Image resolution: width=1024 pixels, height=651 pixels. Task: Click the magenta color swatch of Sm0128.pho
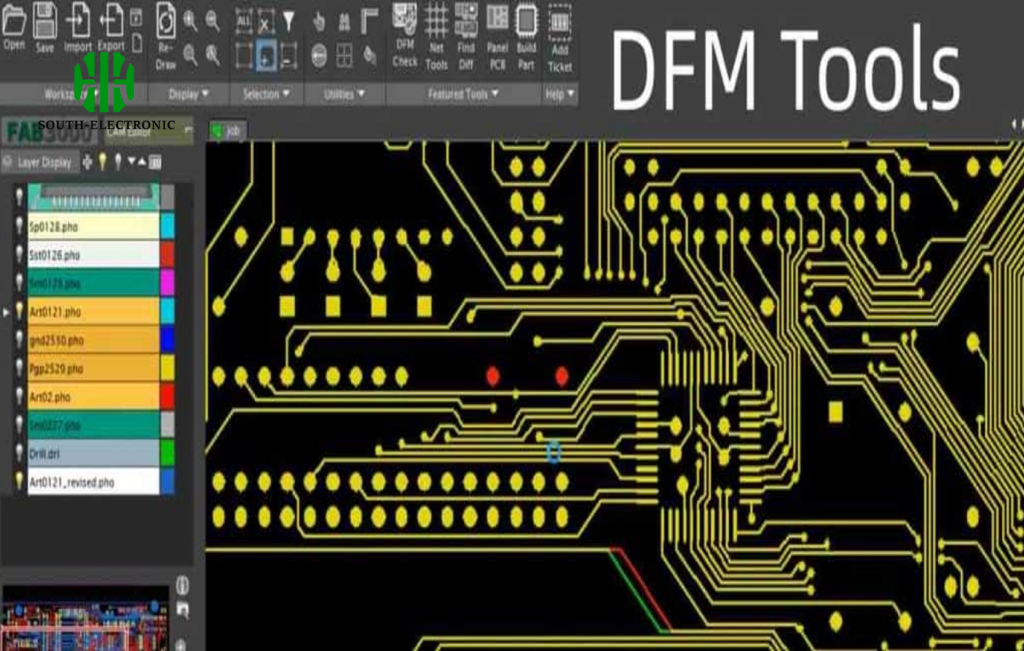[168, 283]
